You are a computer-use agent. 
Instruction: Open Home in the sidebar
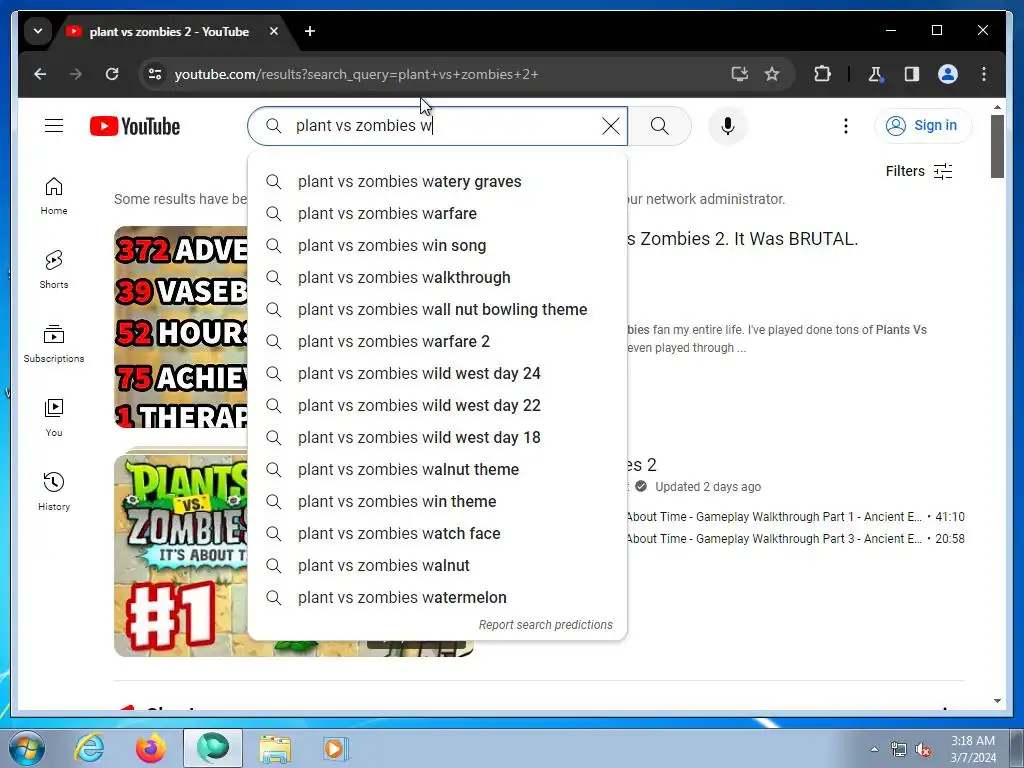(x=54, y=196)
